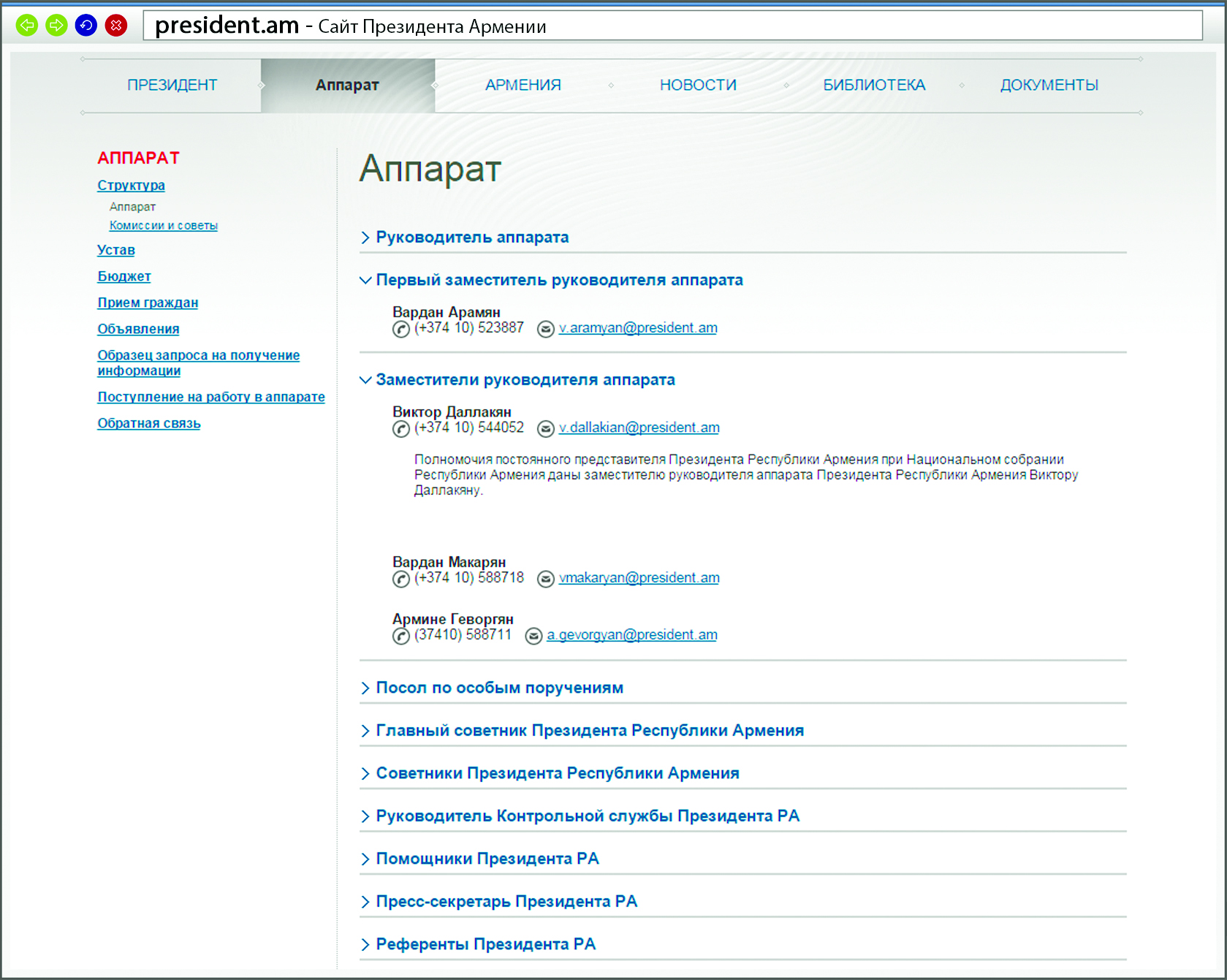The image size is (1227, 980).
Task: Open the Обратная связь sidebar link
Action: (149, 423)
